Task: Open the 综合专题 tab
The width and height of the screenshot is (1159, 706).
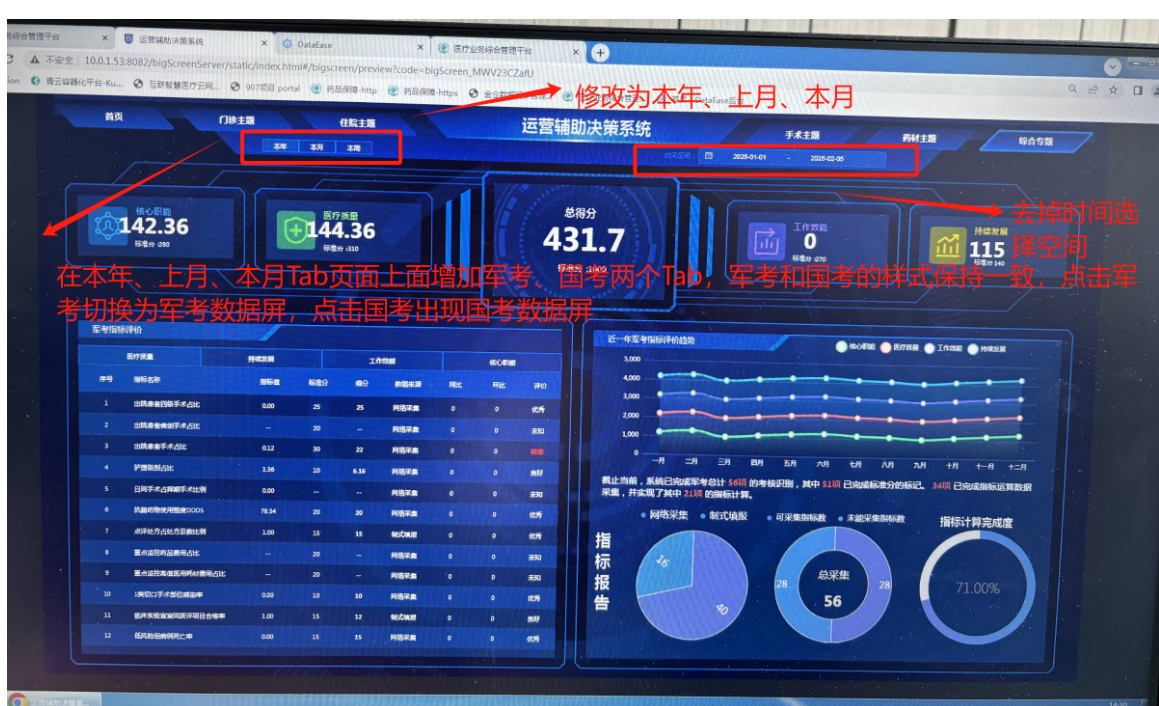Action: tap(1035, 142)
